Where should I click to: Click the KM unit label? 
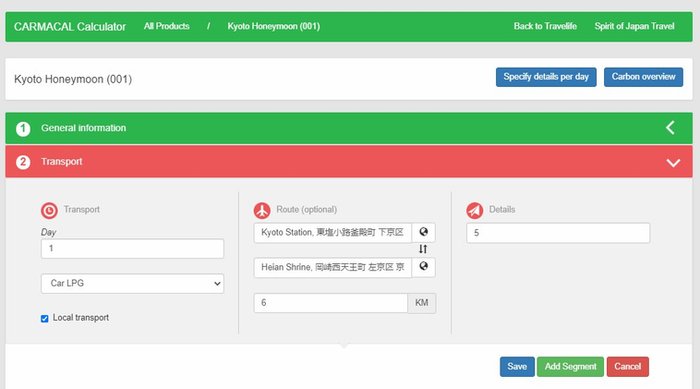click(421, 303)
